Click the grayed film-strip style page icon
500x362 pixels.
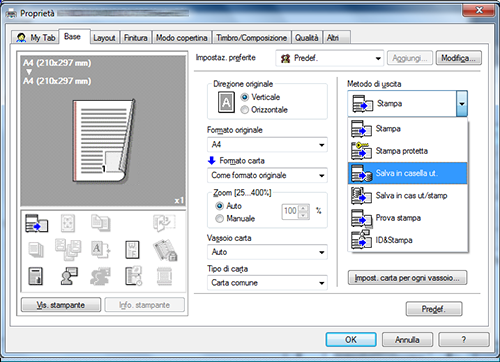point(164,276)
